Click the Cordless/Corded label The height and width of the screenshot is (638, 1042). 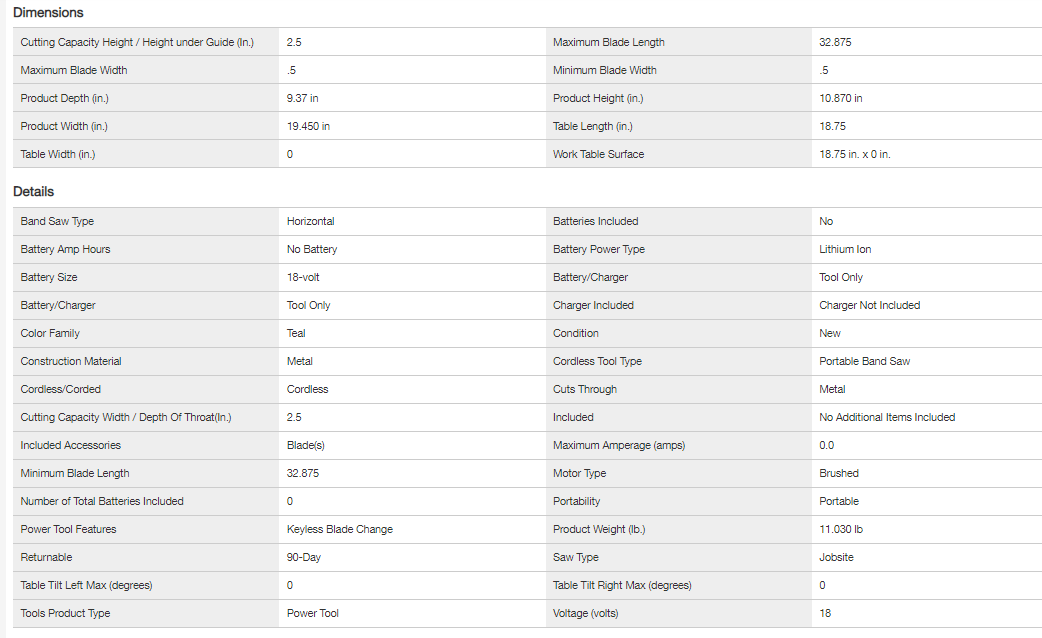click(60, 389)
